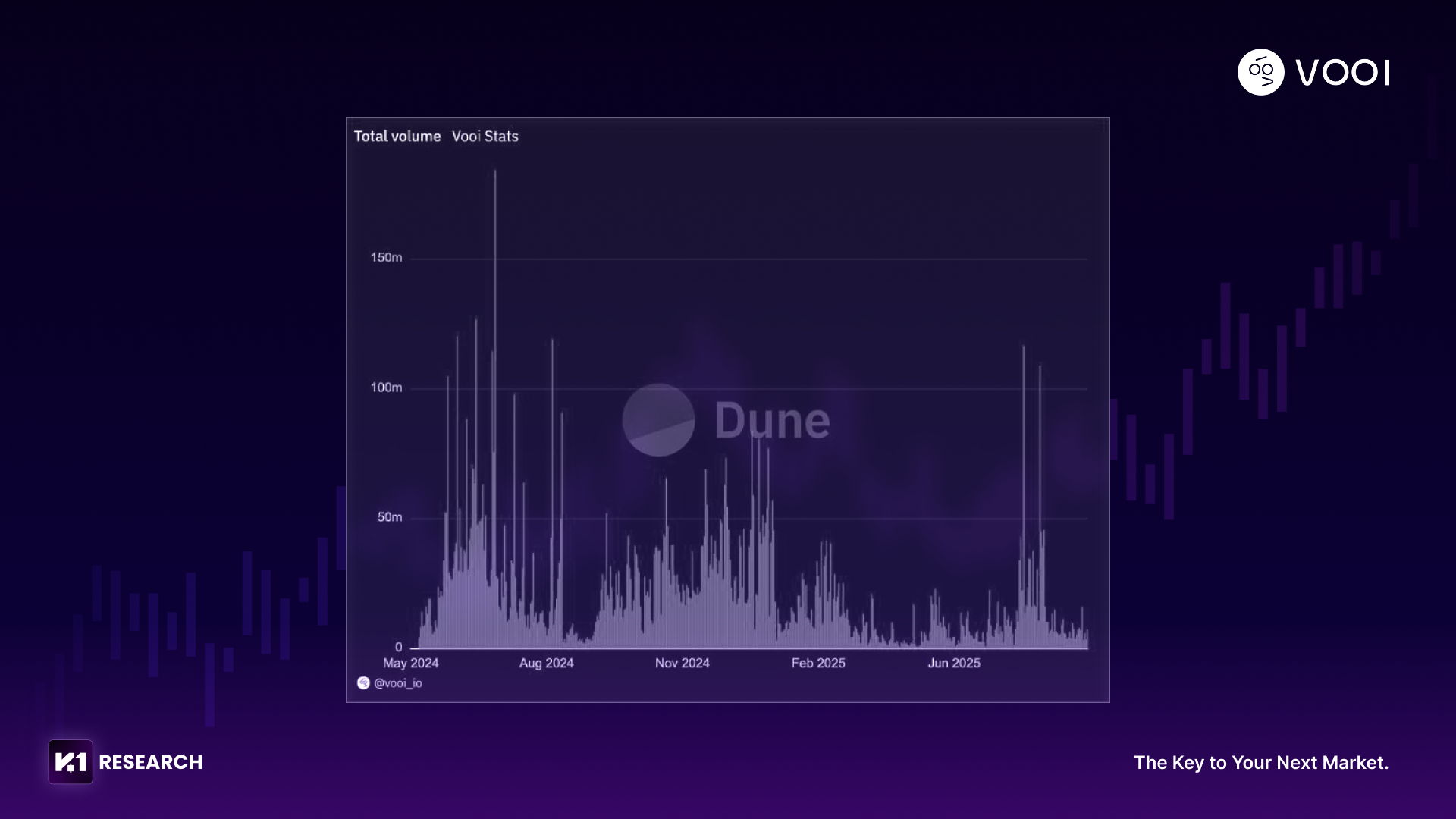Viewport: 1456px width, 819px height.
Task: Select the Feb 2025 axis label
Action: tap(817, 663)
